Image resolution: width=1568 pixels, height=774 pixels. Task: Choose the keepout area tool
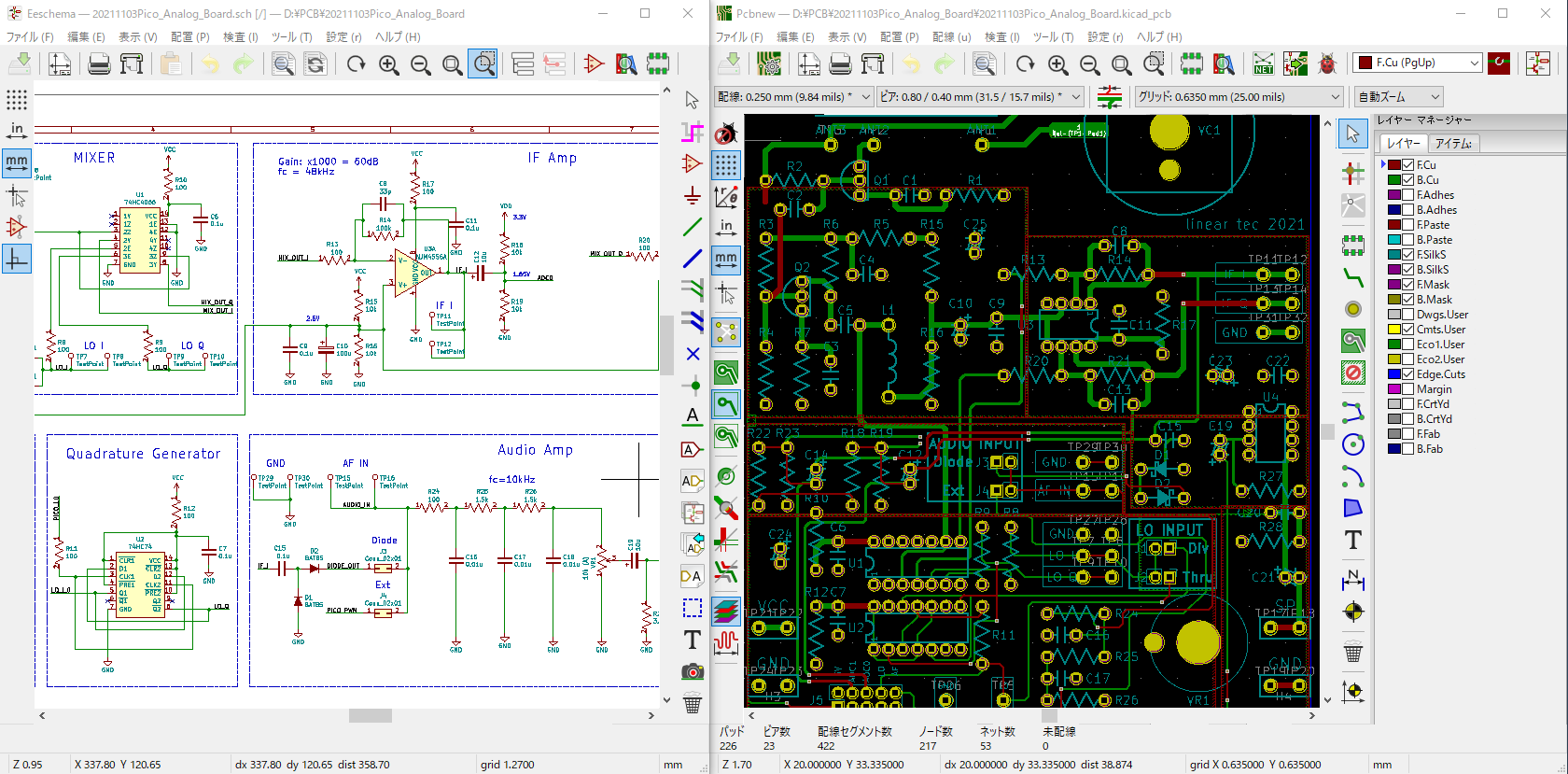1352,373
